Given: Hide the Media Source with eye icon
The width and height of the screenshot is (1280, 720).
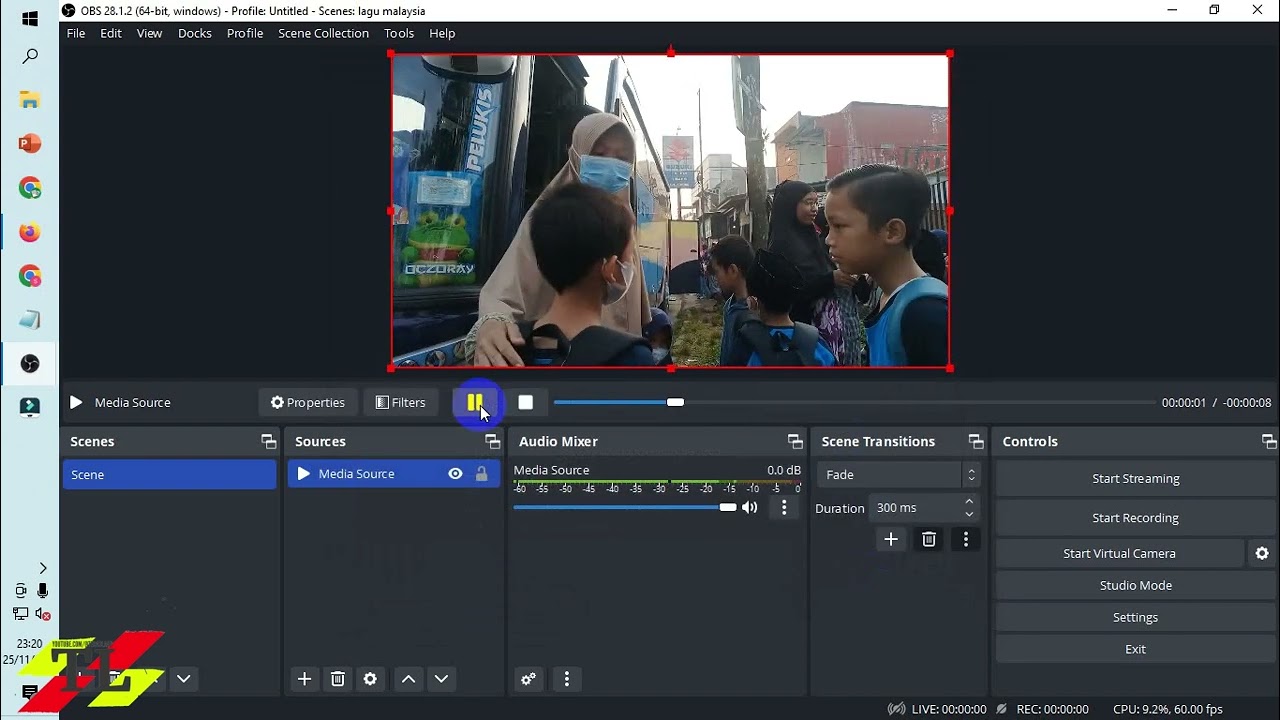Looking at the screenshot, I should pyautogui.click(x=455, y=474).
